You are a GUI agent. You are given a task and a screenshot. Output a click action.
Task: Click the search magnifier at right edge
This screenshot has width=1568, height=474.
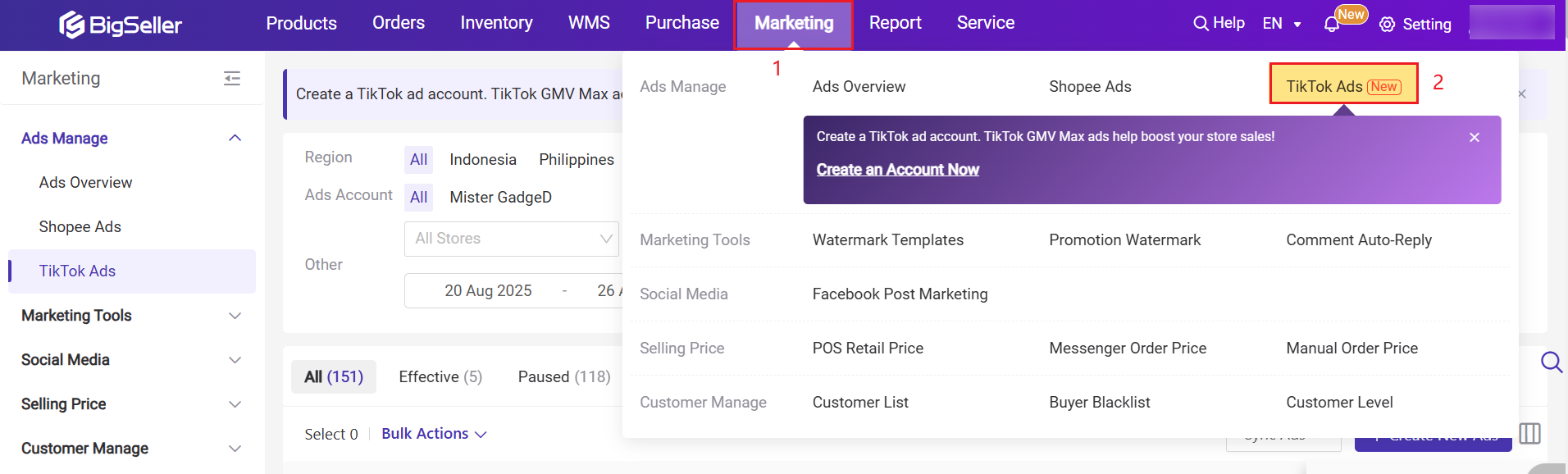1551,362
